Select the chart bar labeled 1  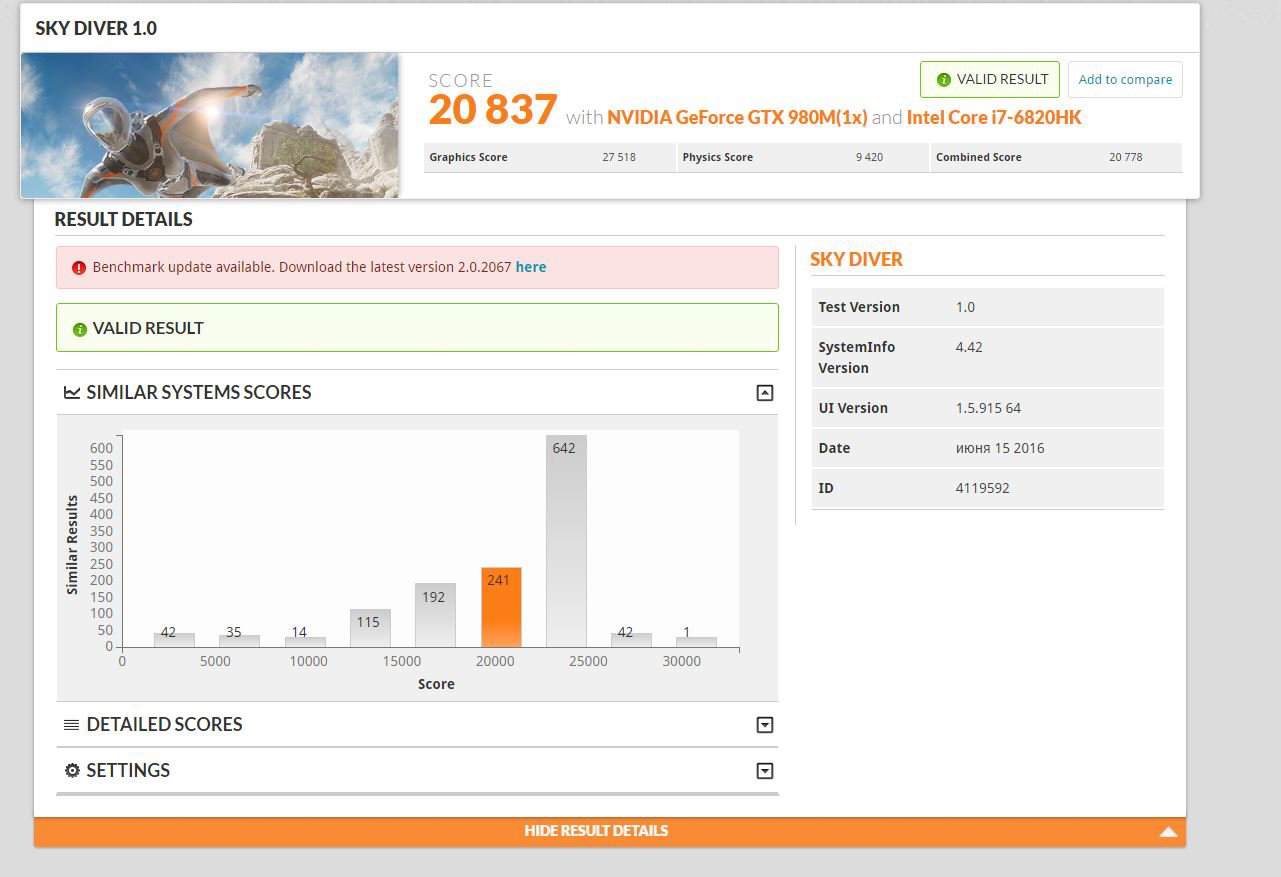tap(697, 642)
